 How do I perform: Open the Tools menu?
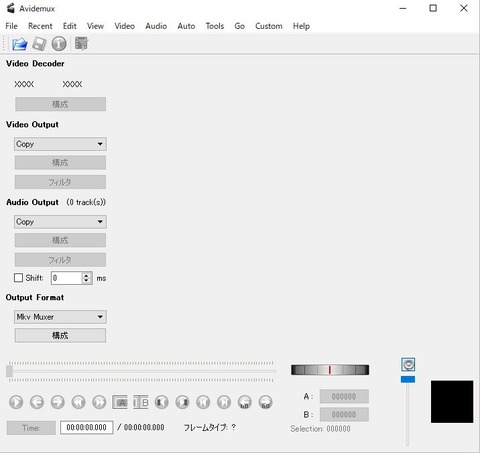click(215, 26)
